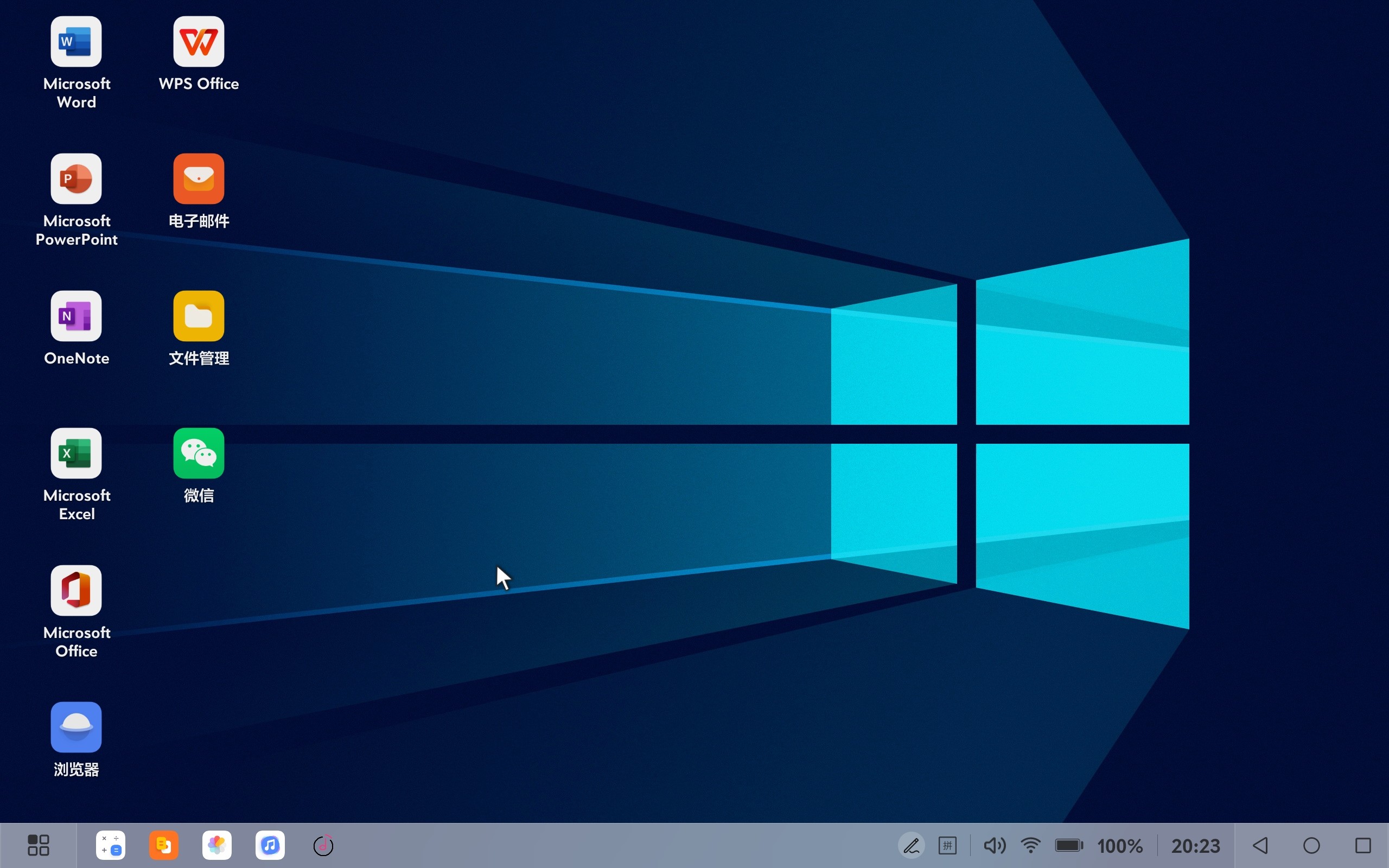
Task: Open the Microsoft Office desktop icon
Action: click(x=77, y=590)
